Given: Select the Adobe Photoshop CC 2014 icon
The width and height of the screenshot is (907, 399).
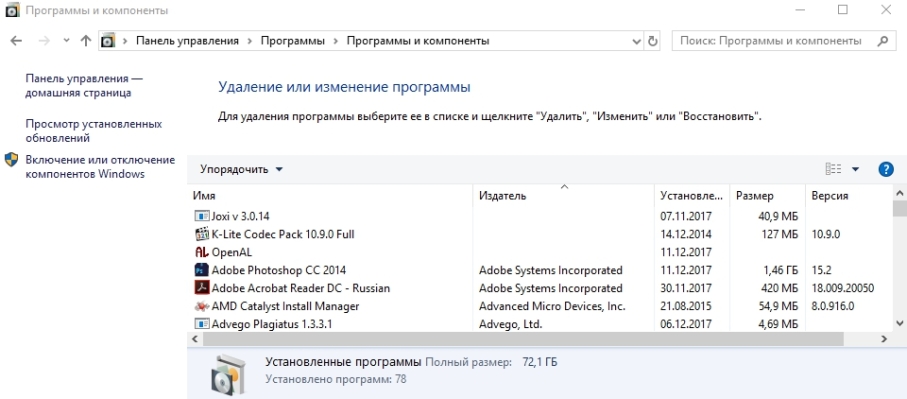Looking at the screenshot, I should pos(201,270).
